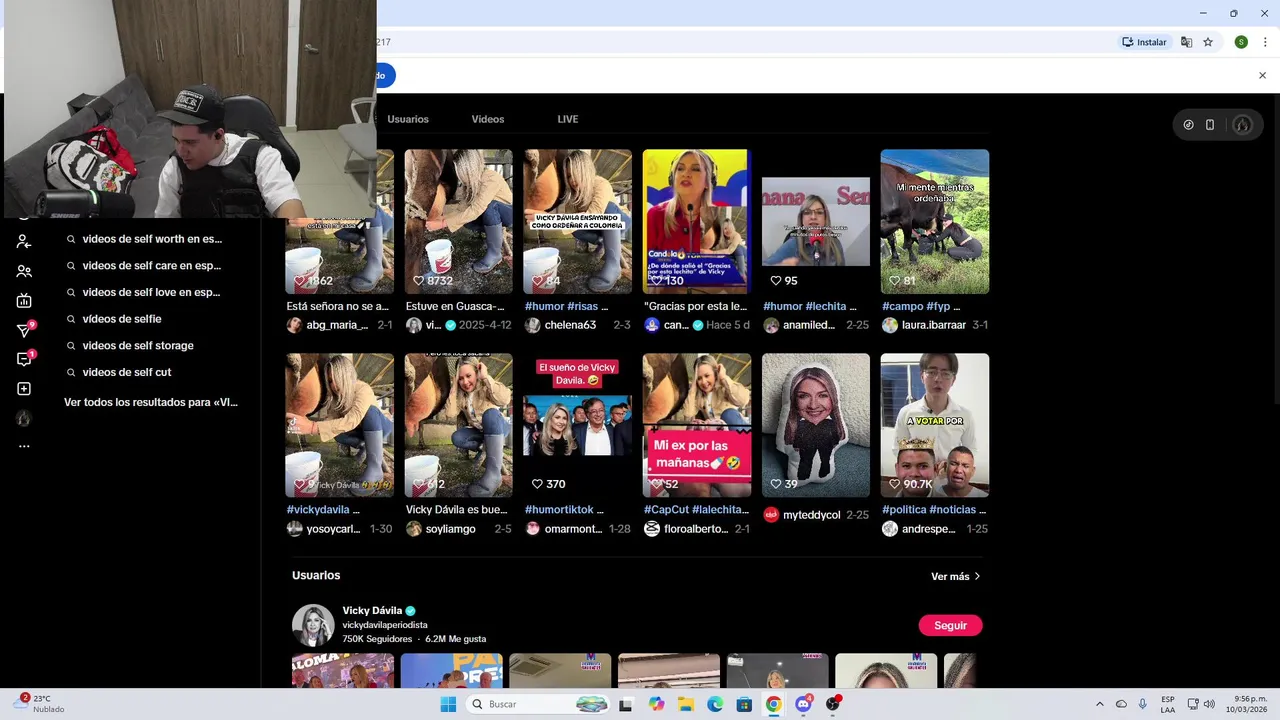This screenshot has height=720, width=1280.
Task: Show hidden tray icons chevron
Action: [1100, 704]
